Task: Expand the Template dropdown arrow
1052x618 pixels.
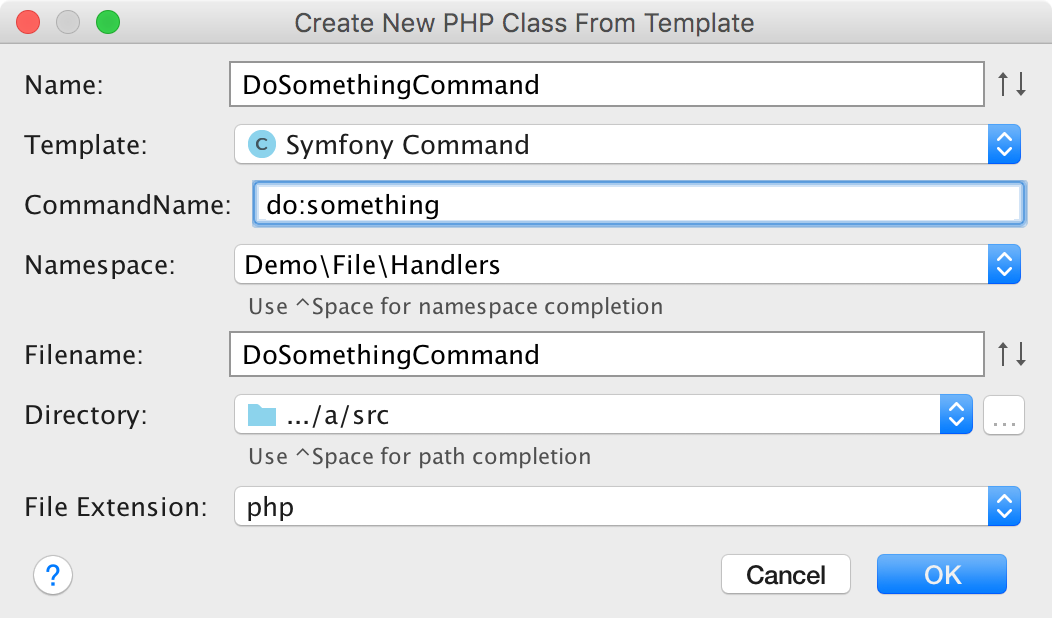Action: point(1004,144)
